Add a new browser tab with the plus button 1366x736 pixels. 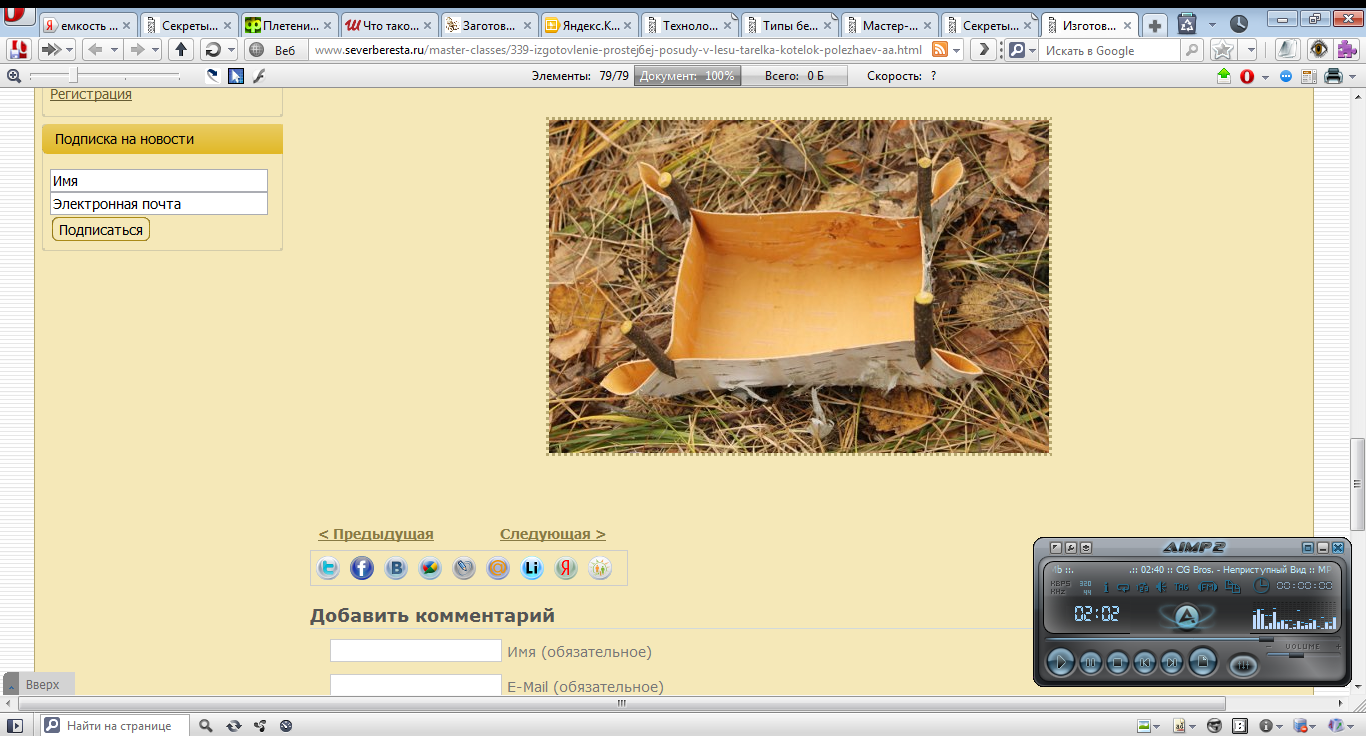coord(1154,25)
